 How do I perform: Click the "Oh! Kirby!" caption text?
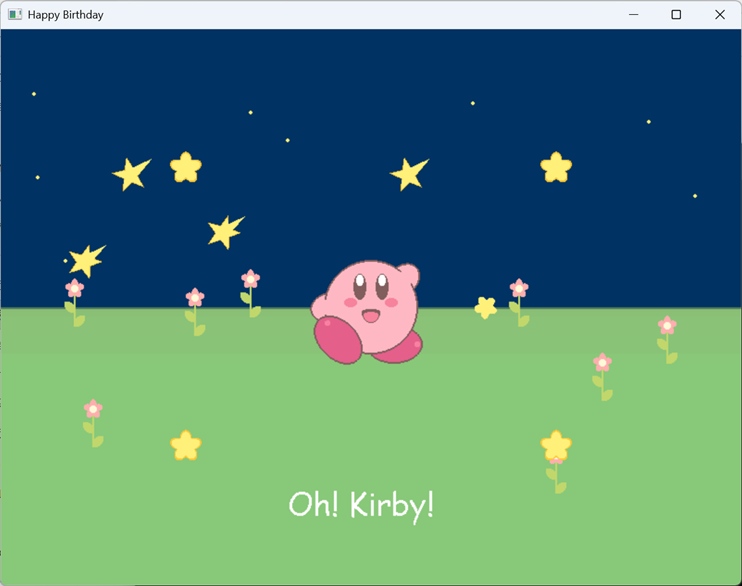click(361, 506)
